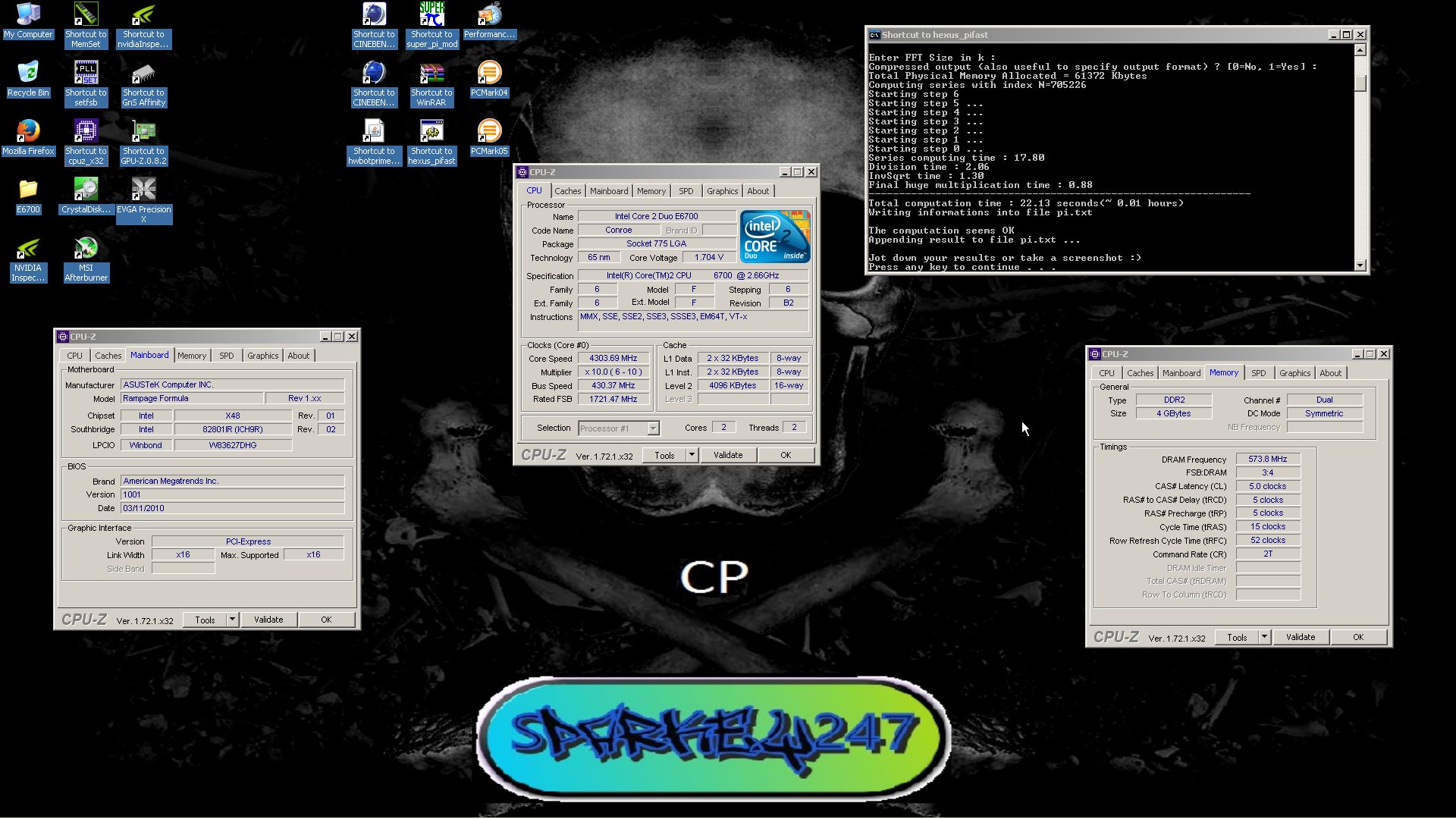Open Shortcut to MemSet icon
1456x819 pixels.
[x=86, y=25]
